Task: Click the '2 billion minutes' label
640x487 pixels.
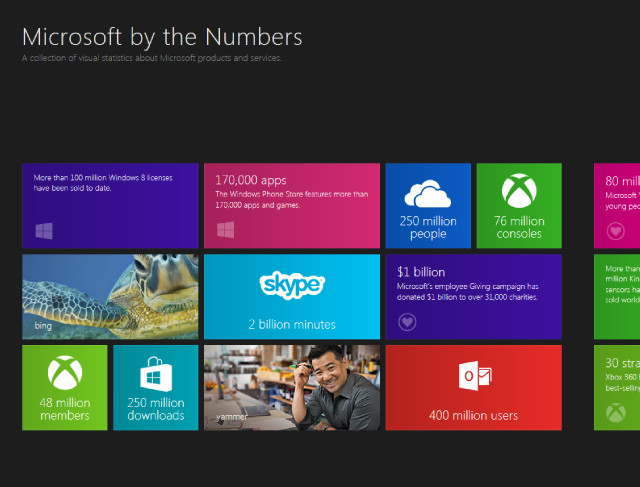Action: click(x=292, y=325)
